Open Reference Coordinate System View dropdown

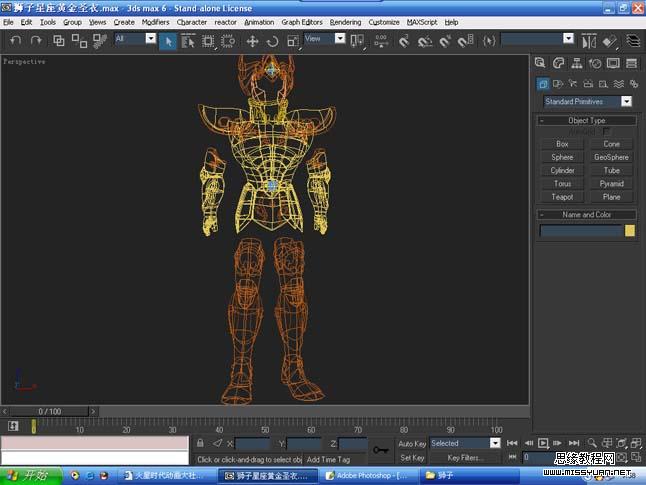coord(340,38)
